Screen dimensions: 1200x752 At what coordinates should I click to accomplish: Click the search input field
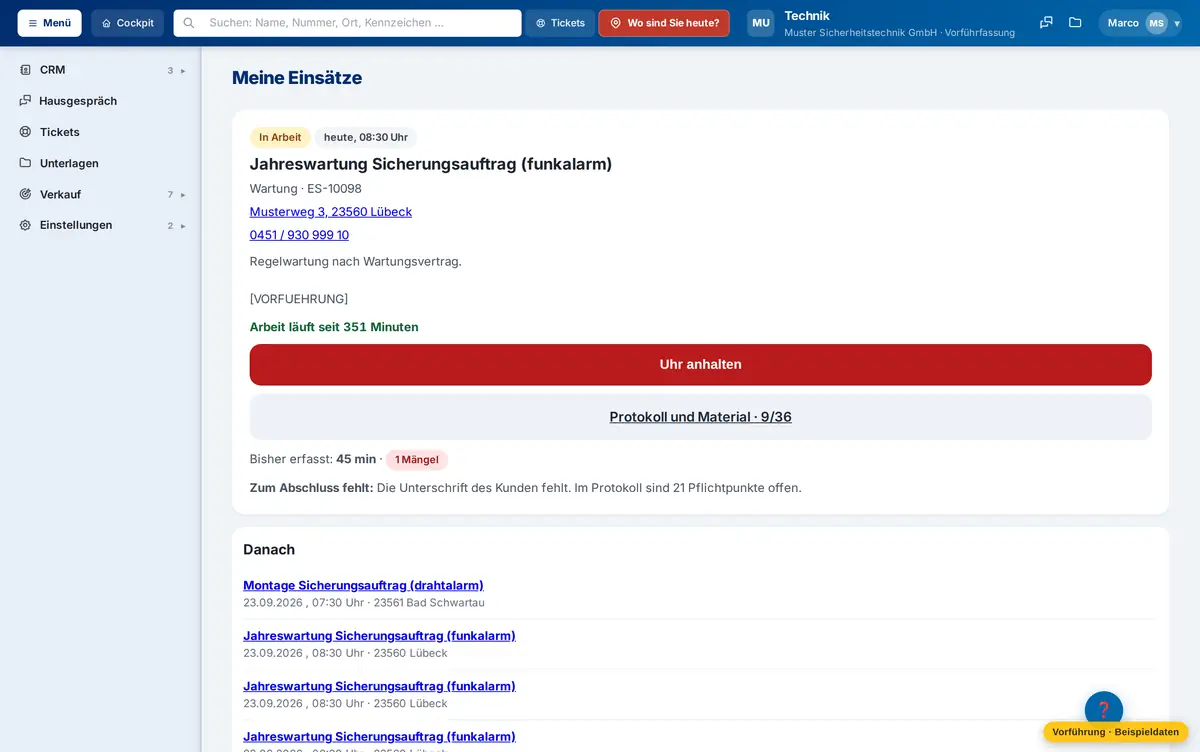[x=348, y=23]
